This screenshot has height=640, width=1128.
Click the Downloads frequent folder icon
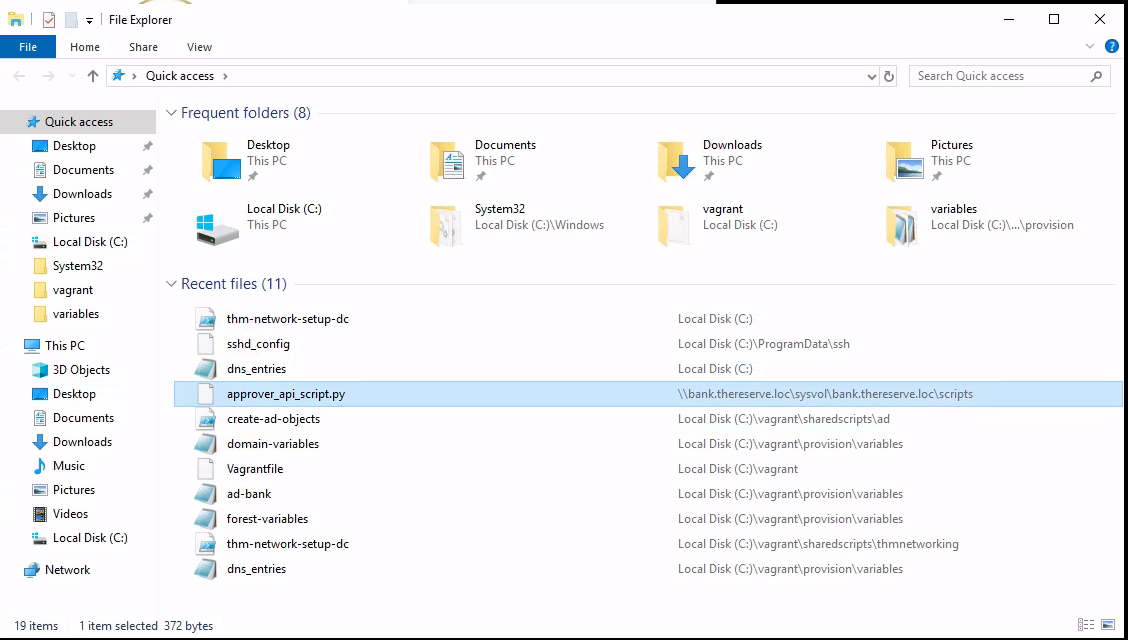click(x=676, y=161)
